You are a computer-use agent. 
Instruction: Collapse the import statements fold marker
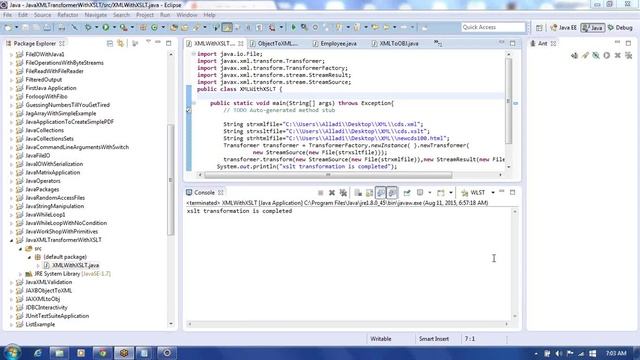[x=194, y=54]
